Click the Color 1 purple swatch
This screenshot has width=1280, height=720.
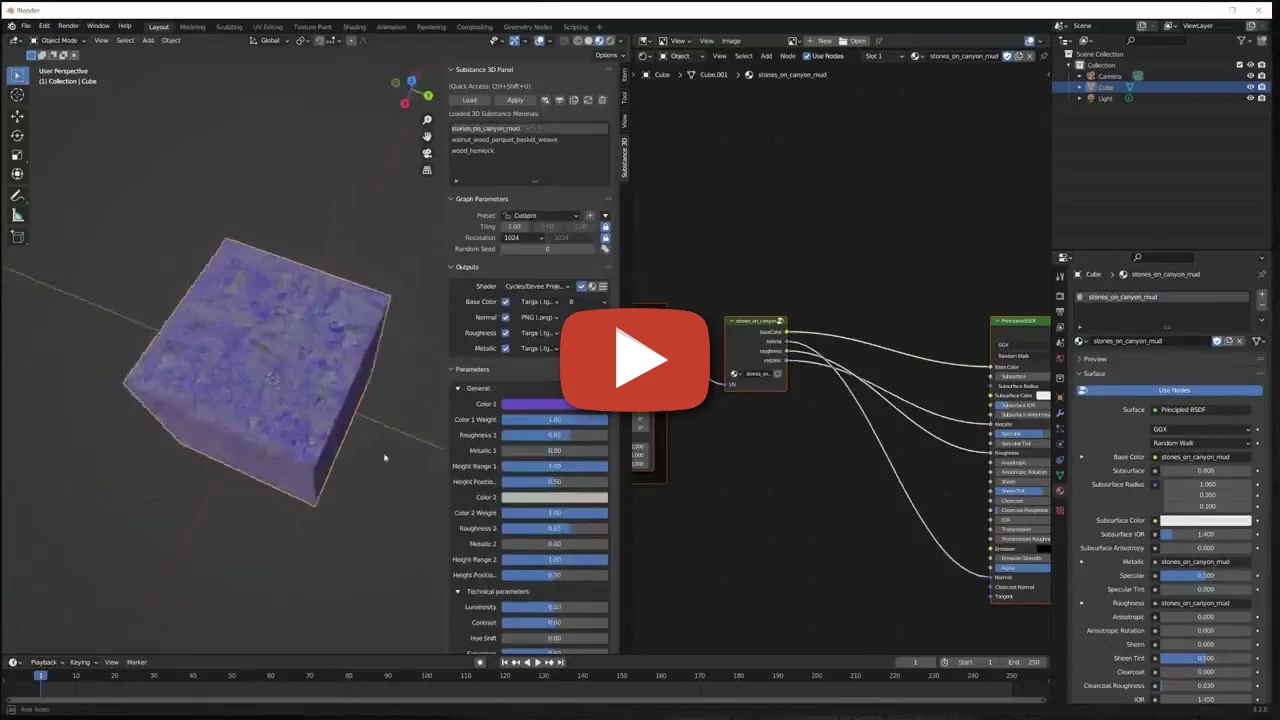554,404
